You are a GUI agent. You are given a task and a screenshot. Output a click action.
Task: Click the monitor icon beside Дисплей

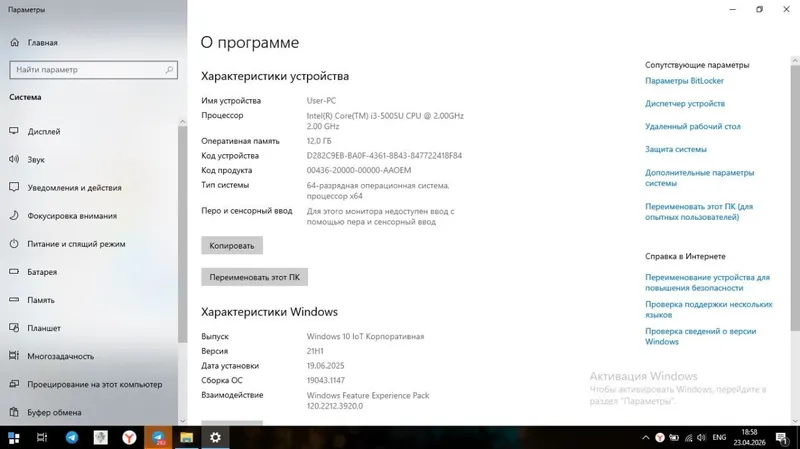click(x=14, y=131)
